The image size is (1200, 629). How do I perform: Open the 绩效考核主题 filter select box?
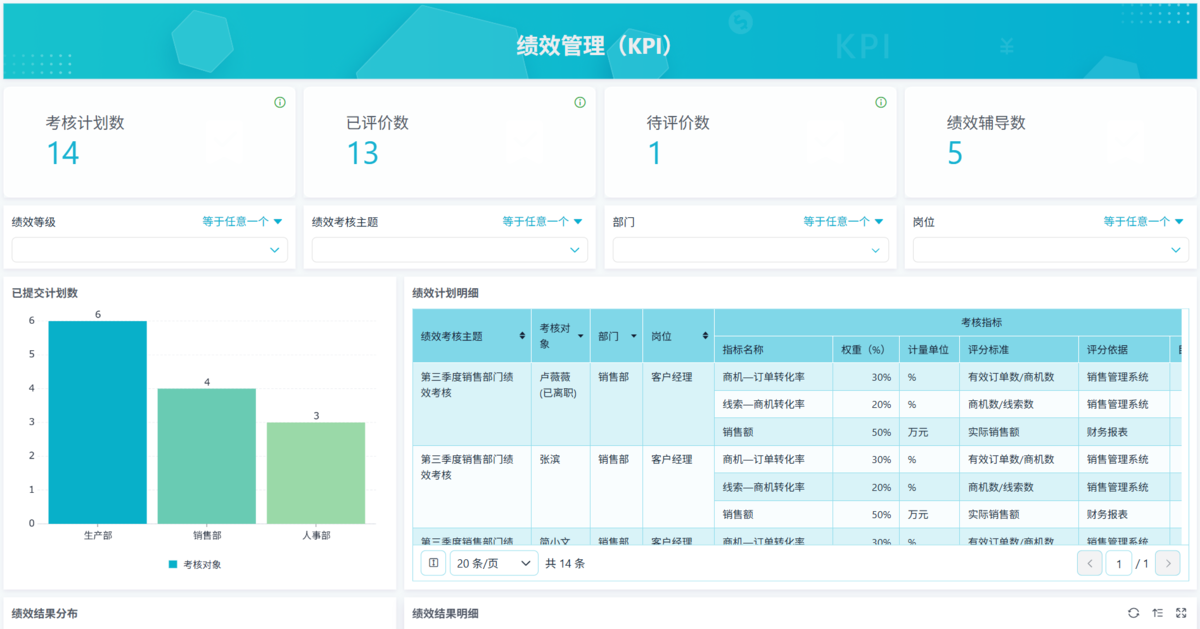[450, 250]
